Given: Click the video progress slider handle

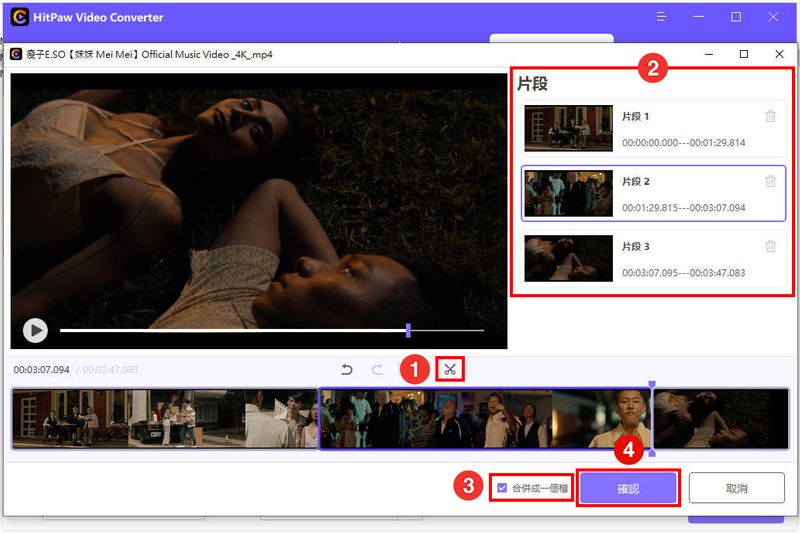Looking at the screenshot, I should (408, 330).
